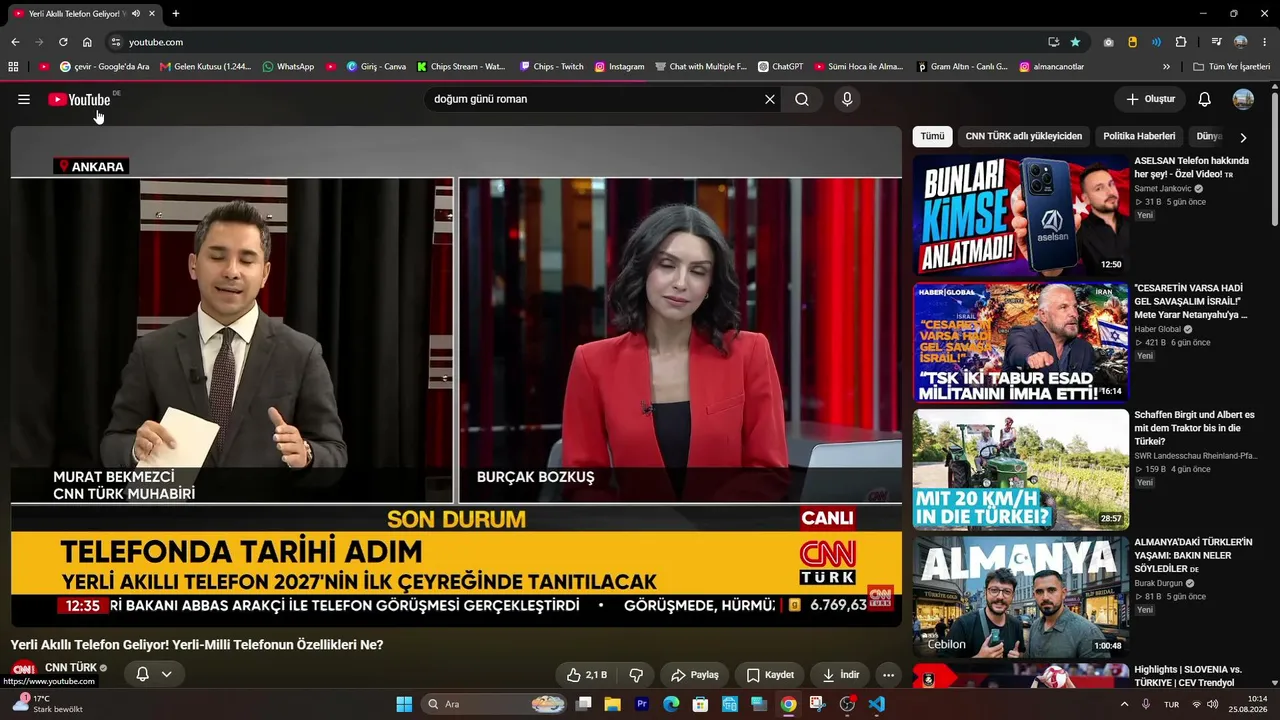Reload the YouTube page
Viewport: 1280px width, 720px height.
click(x=63, y=42)
